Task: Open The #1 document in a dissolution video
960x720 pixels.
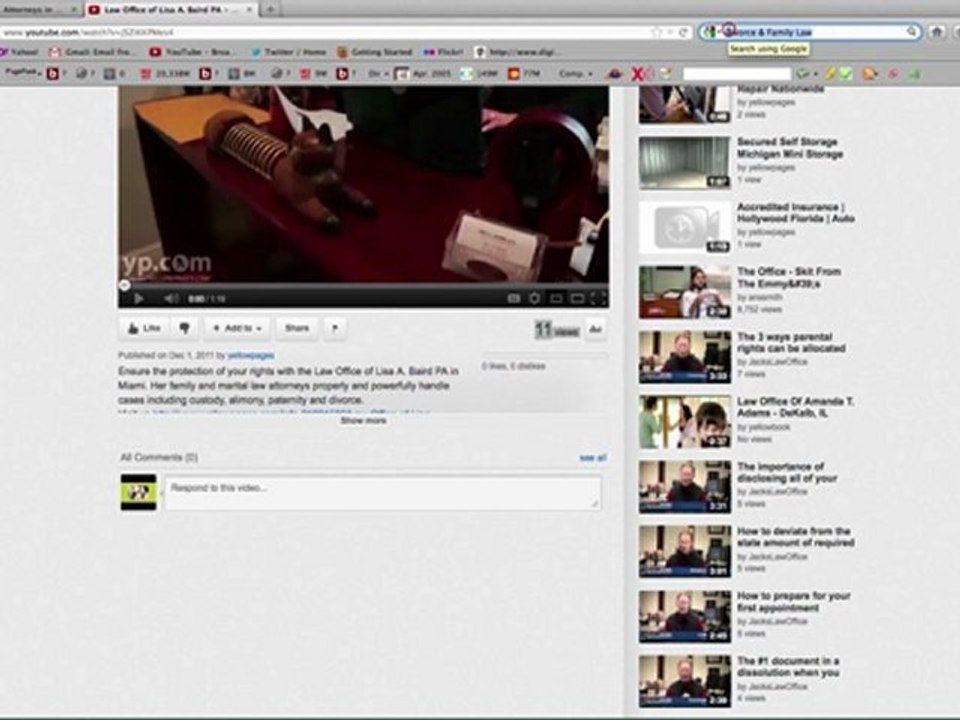Action: (x=788, y=667)
